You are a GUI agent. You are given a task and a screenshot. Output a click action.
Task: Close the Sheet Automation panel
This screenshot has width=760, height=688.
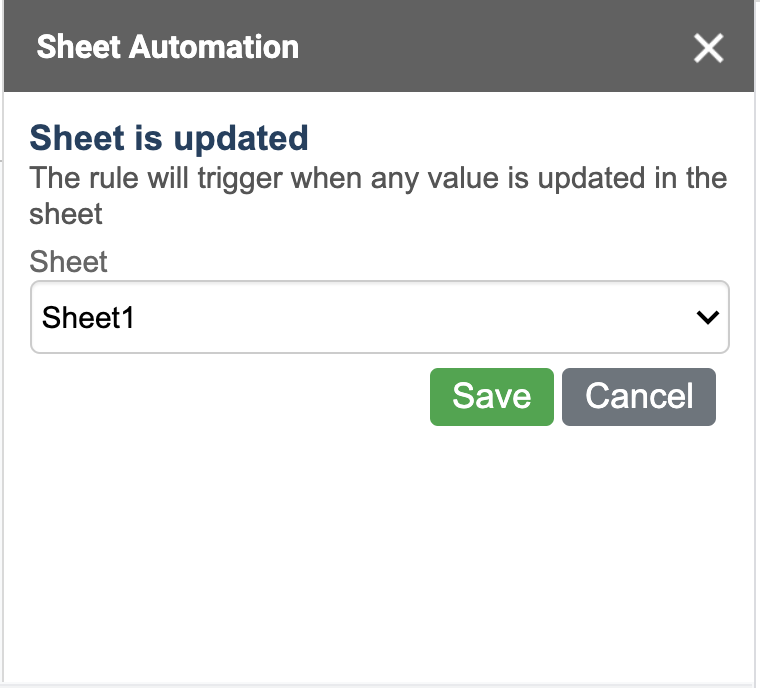(708, 48)
